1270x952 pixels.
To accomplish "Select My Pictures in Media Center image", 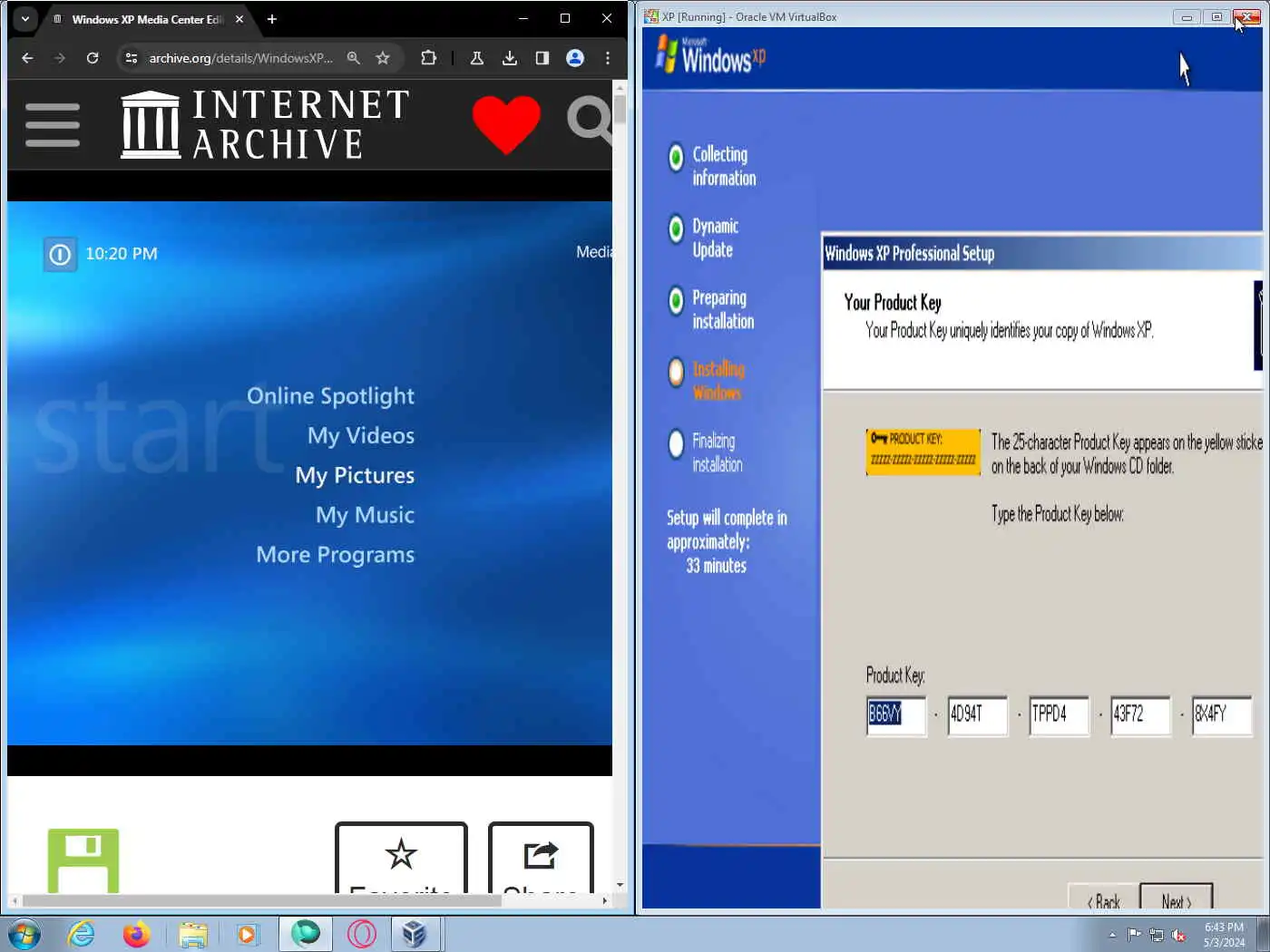I will 355,476.
